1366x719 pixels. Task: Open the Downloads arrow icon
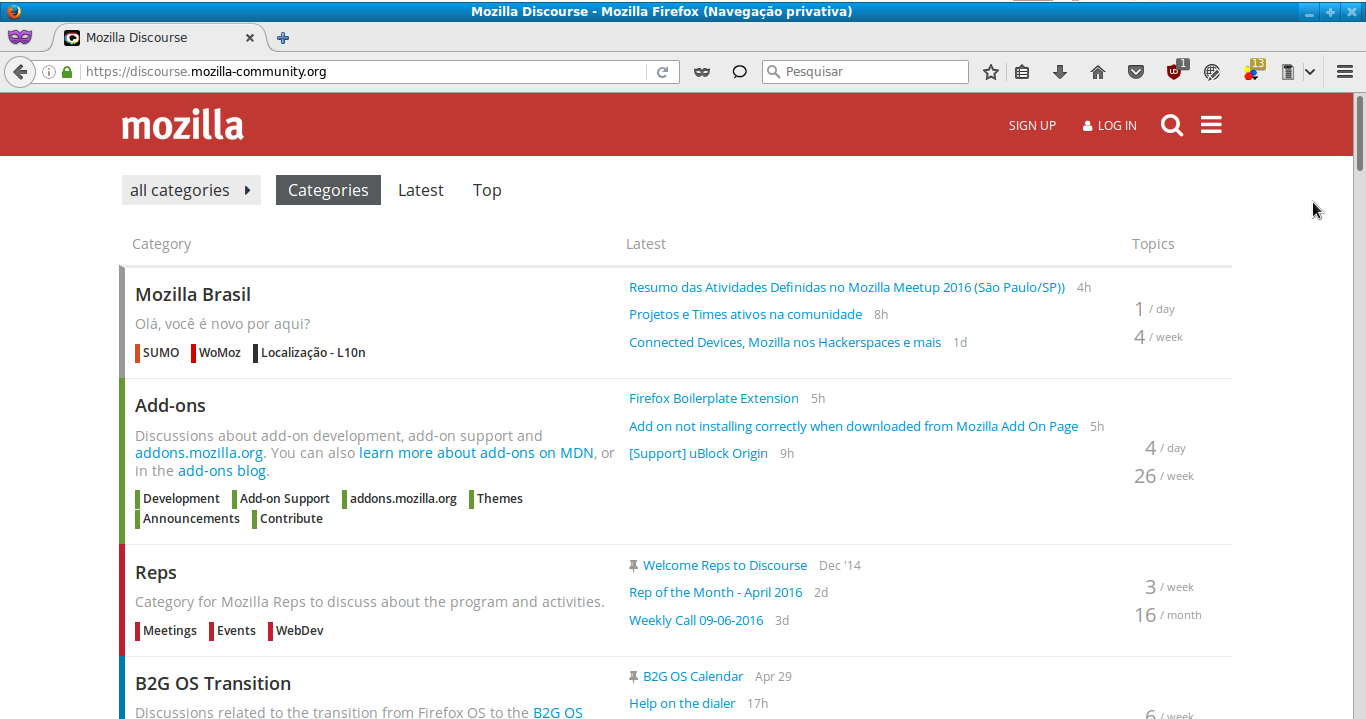click(1060, 72)
